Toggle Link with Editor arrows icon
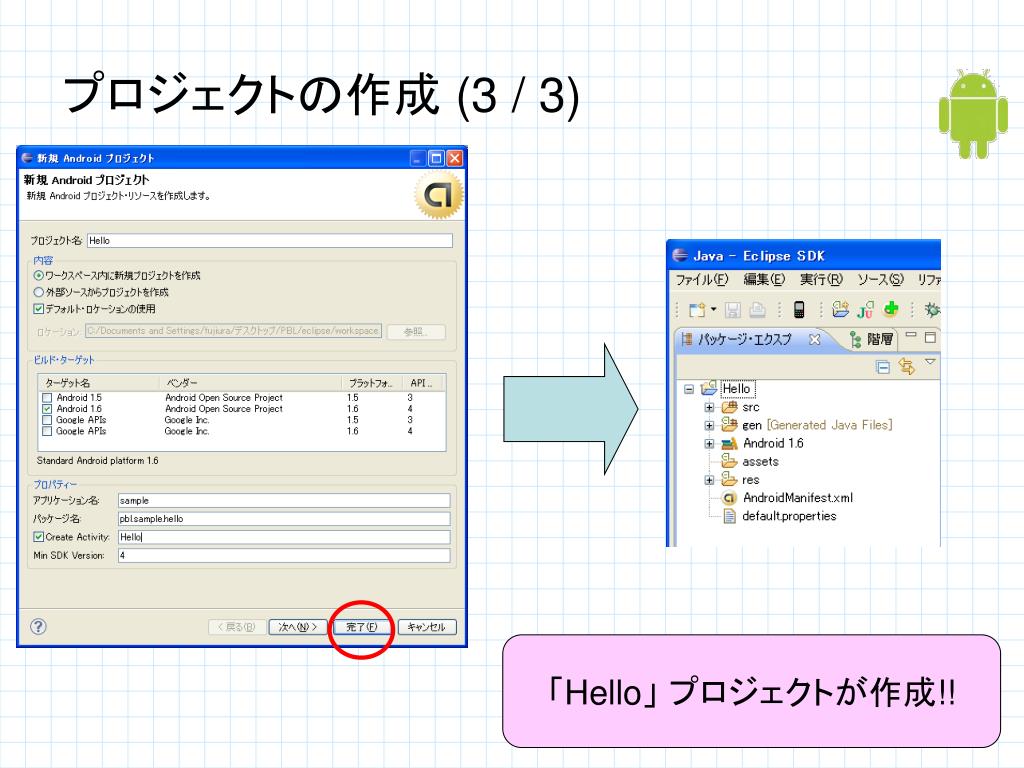Image resolution: width=1024 pixels, height=768 pixels. pos(906,366)
